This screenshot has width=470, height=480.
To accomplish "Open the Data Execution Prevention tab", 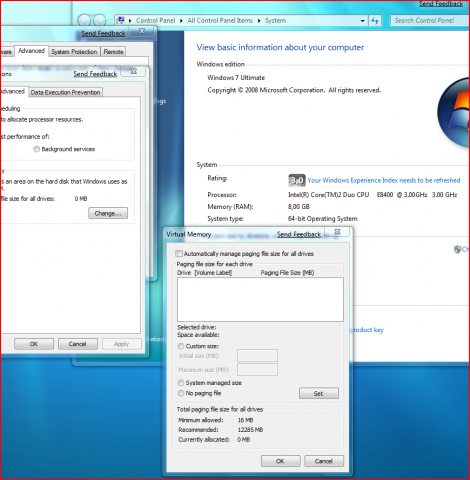I will coord(65,92).
